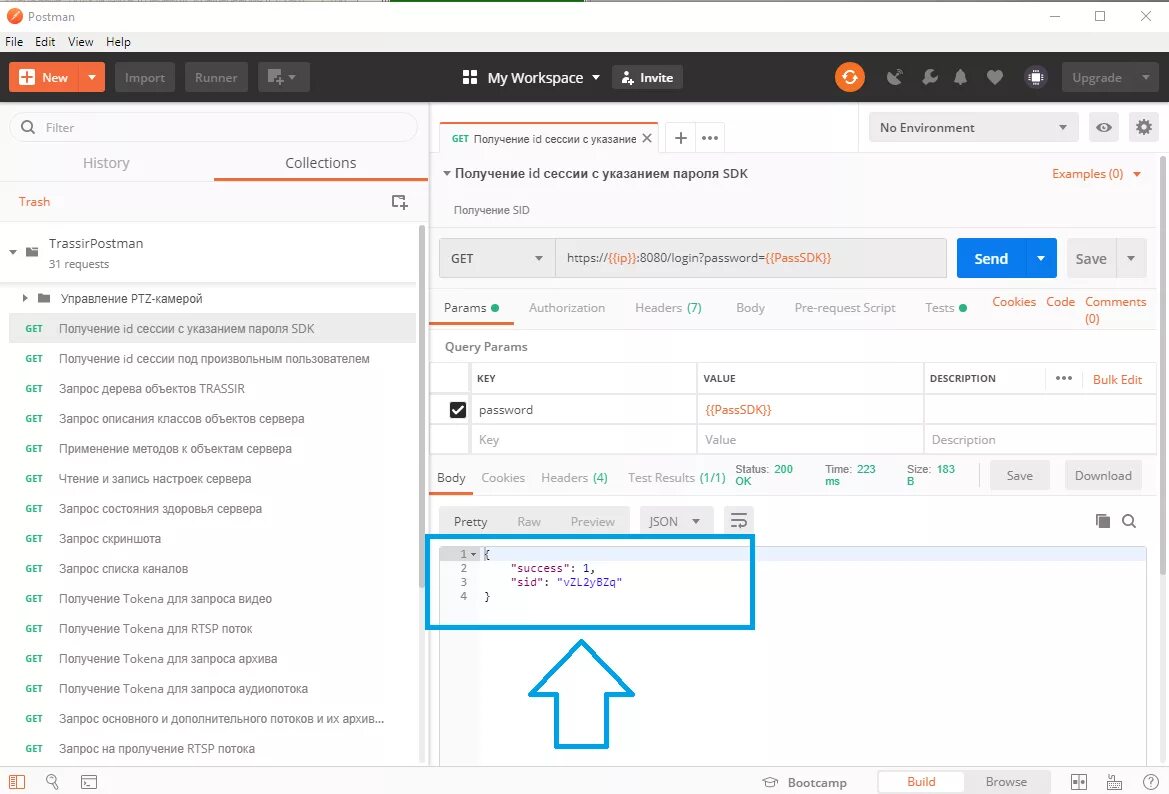Viewport: 1169px width, 794px height.
Task: Open environment quick look eye icon
Action: (x=1104, y=127)
